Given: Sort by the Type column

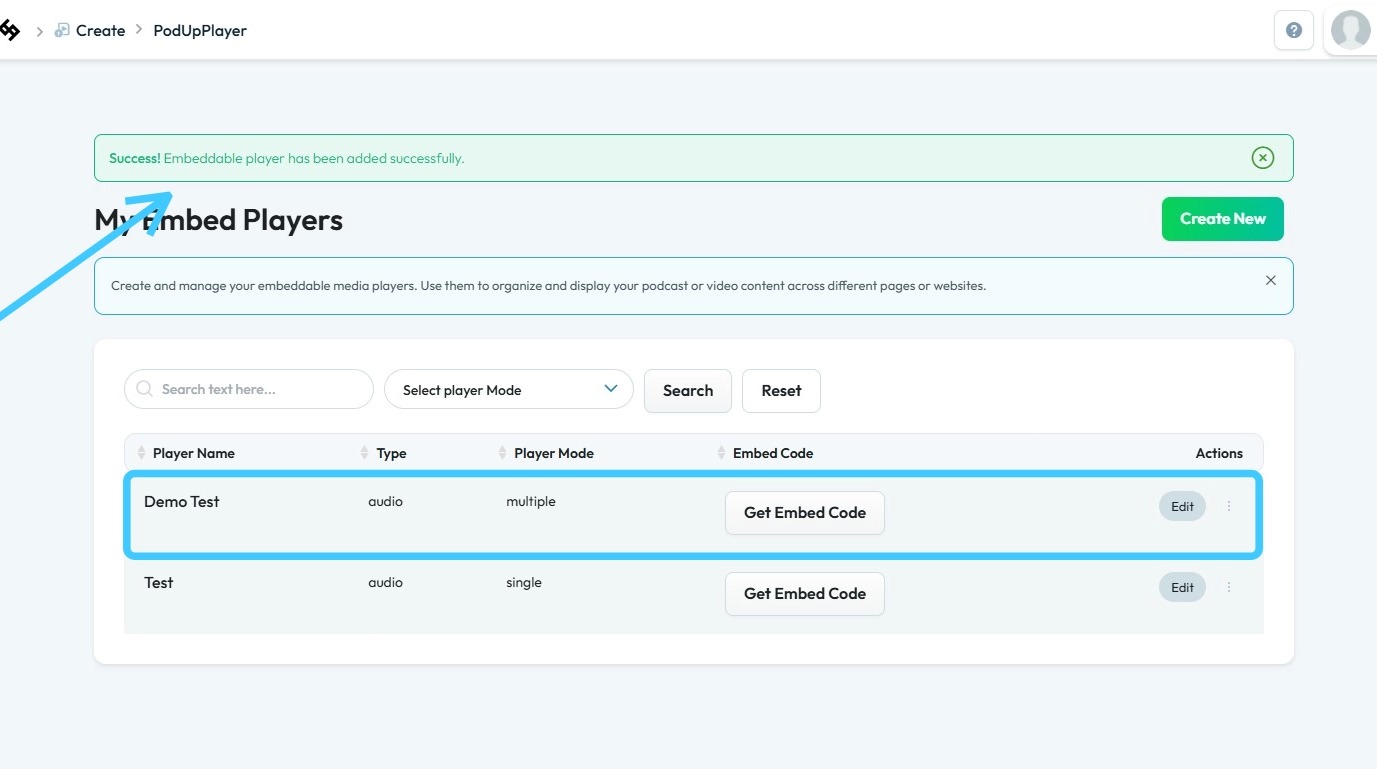Looking at the screenshot, I should 391,453.
